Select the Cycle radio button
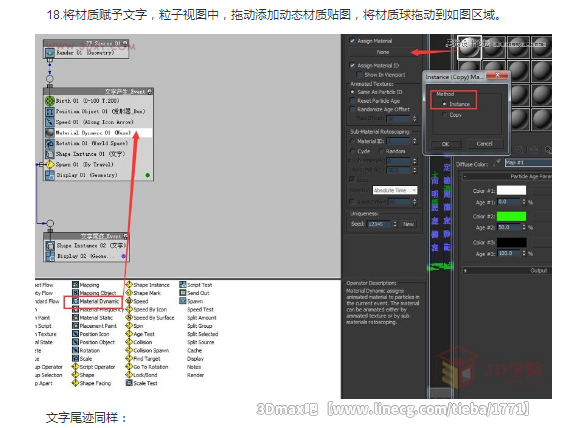Screen dimensions: 569x428 (x=352, y=151)
